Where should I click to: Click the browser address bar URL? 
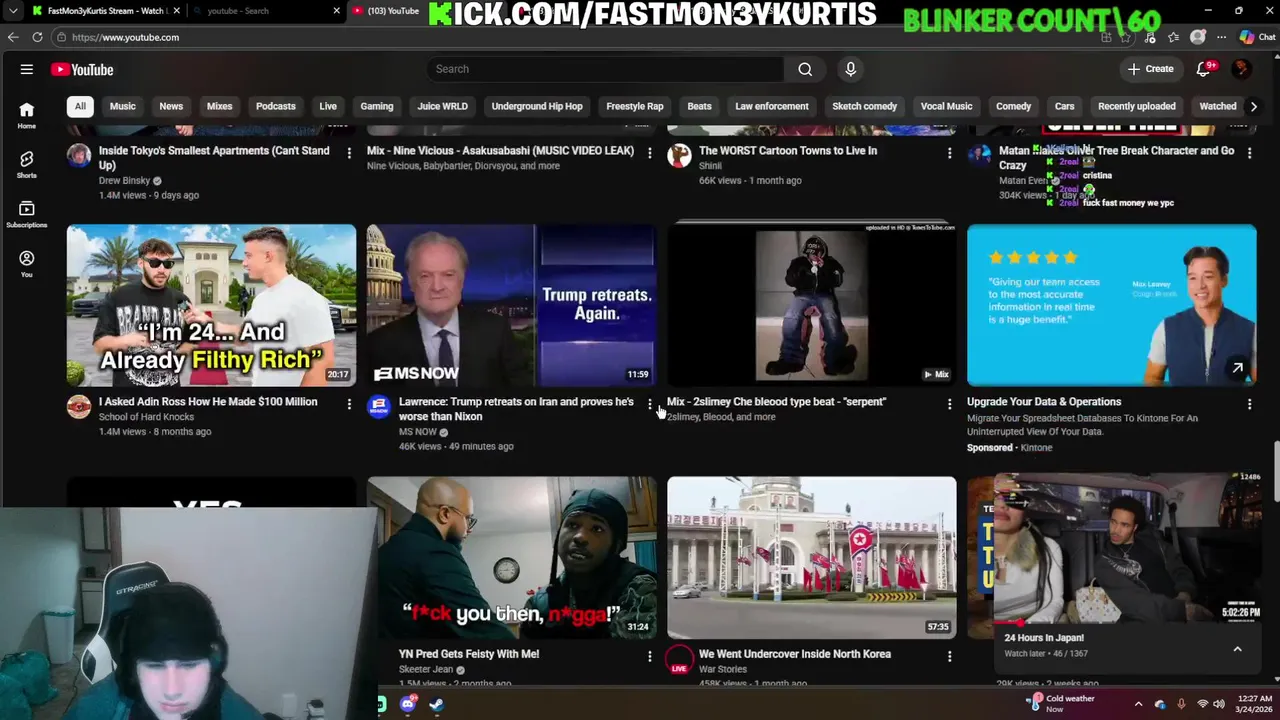coord(125,37)
